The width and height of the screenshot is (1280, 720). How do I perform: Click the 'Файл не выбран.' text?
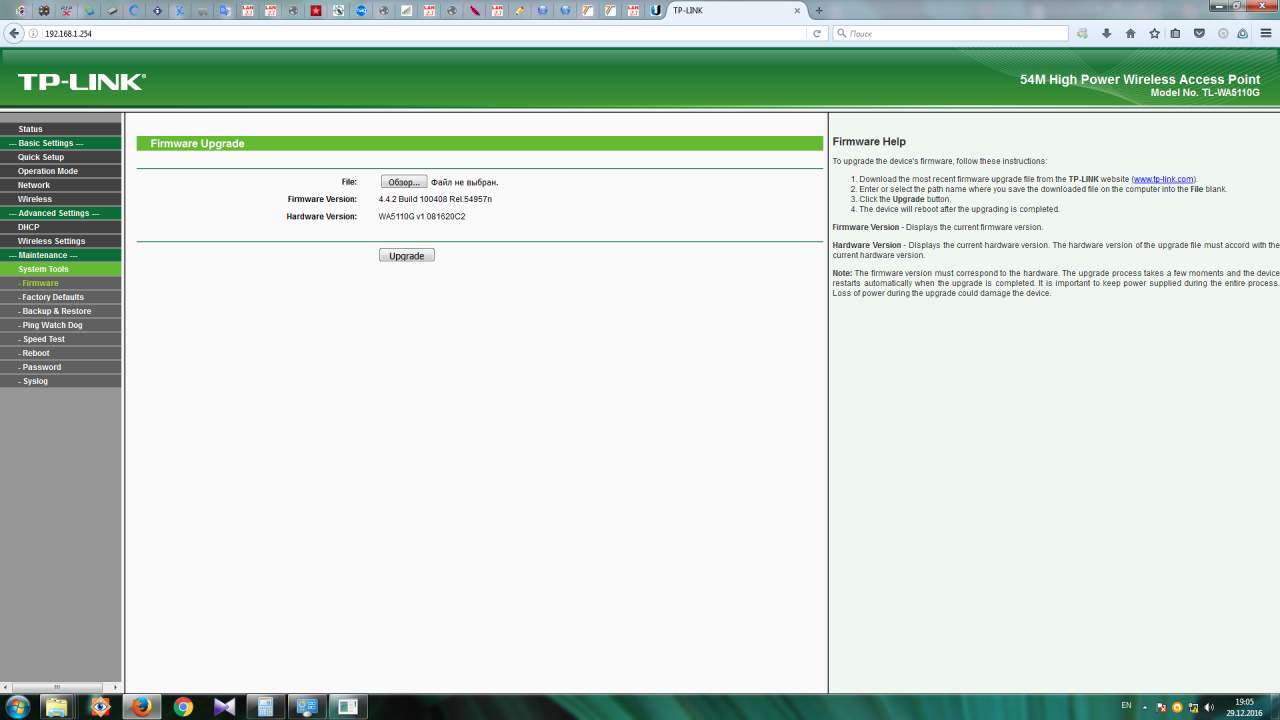[465, 182]
